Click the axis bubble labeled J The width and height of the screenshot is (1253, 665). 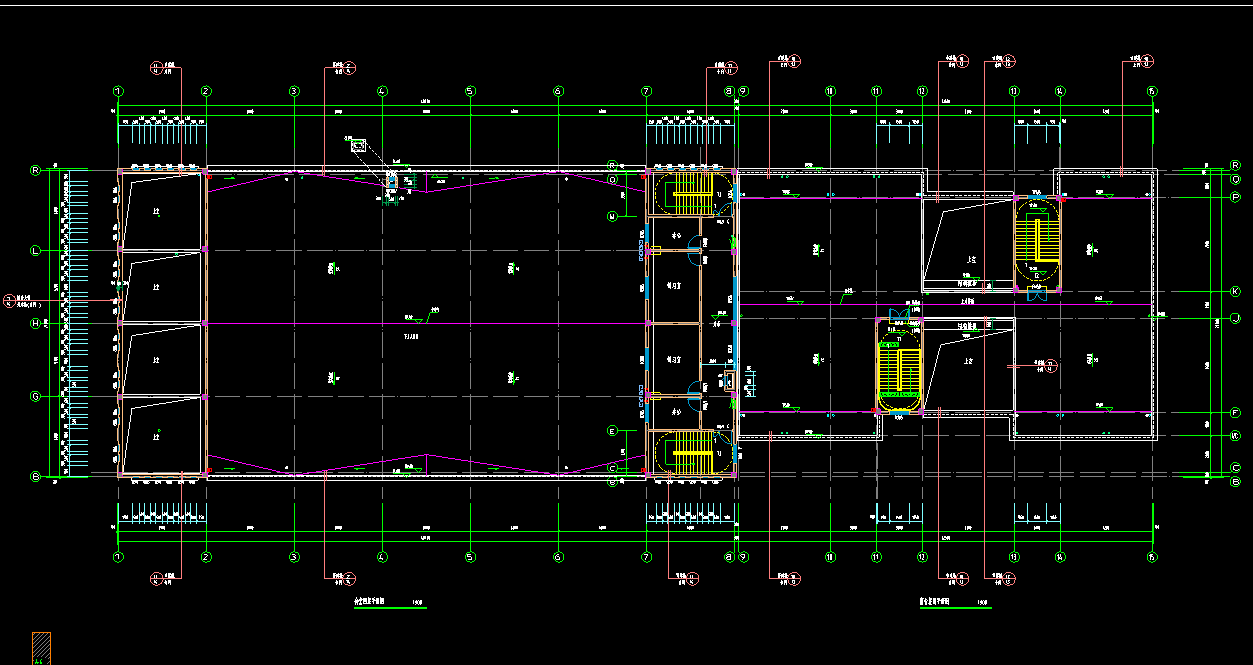click(1235, 318)
